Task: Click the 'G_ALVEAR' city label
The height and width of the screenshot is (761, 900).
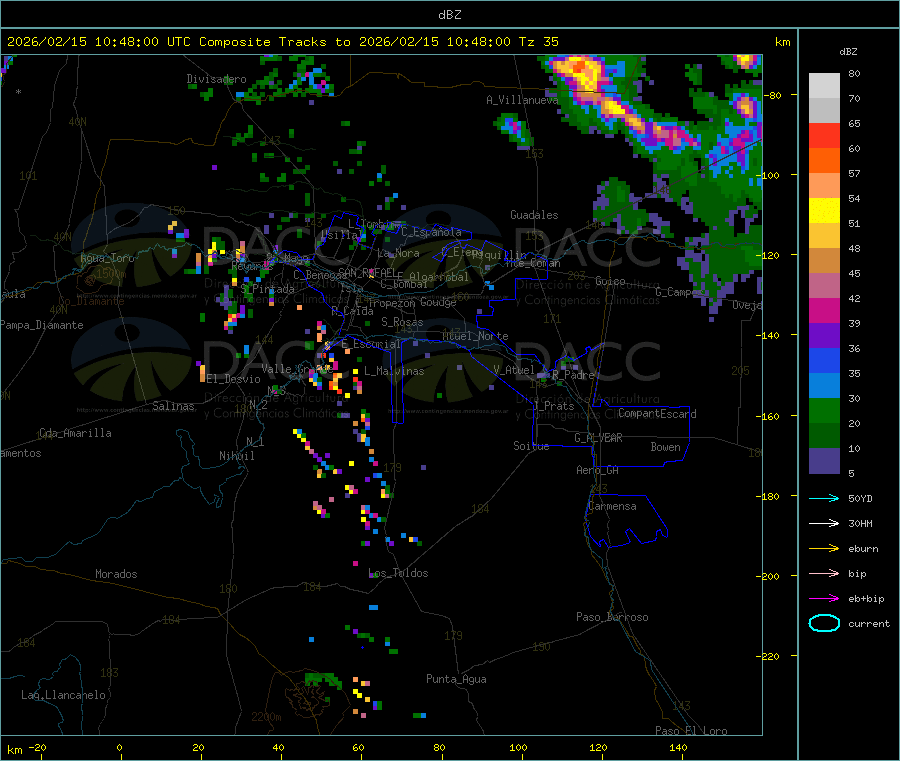Action: tap(598, 438)
